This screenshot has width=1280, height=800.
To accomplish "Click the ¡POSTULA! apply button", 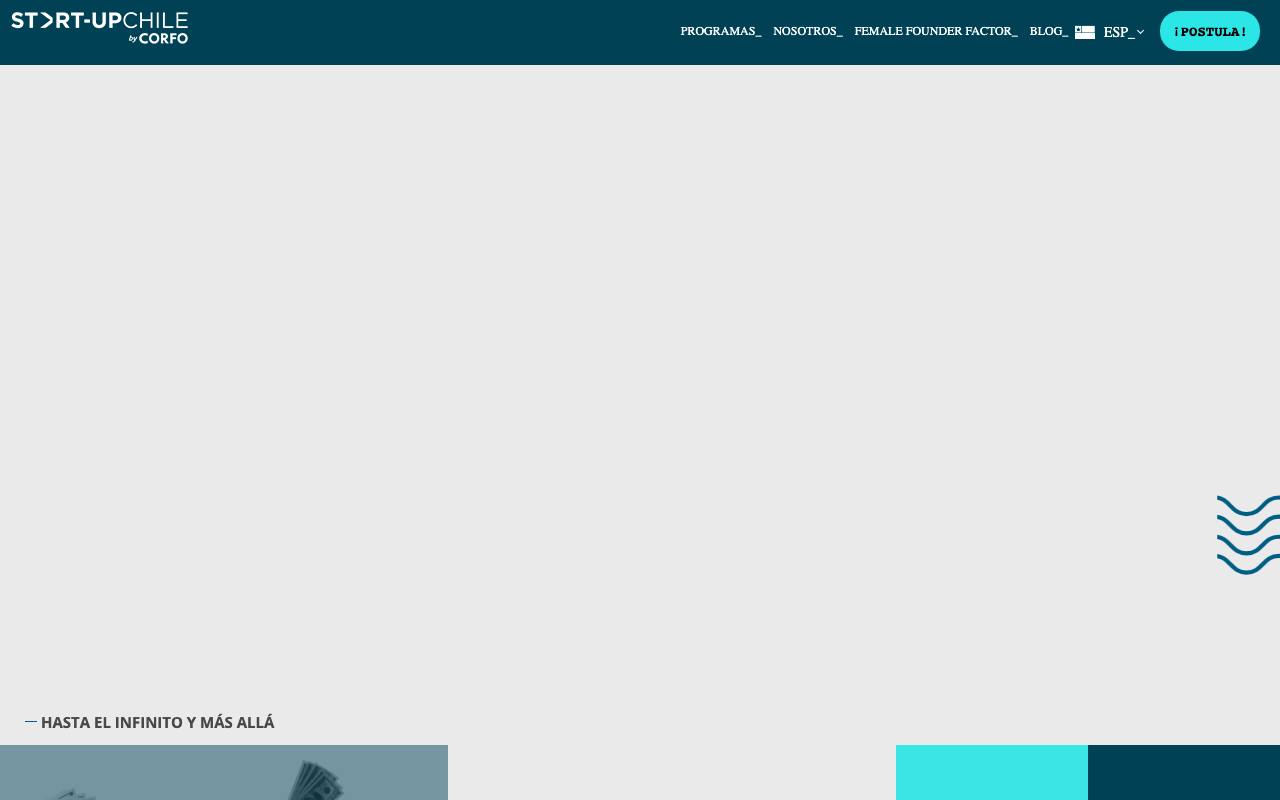I will (1210, 31).
